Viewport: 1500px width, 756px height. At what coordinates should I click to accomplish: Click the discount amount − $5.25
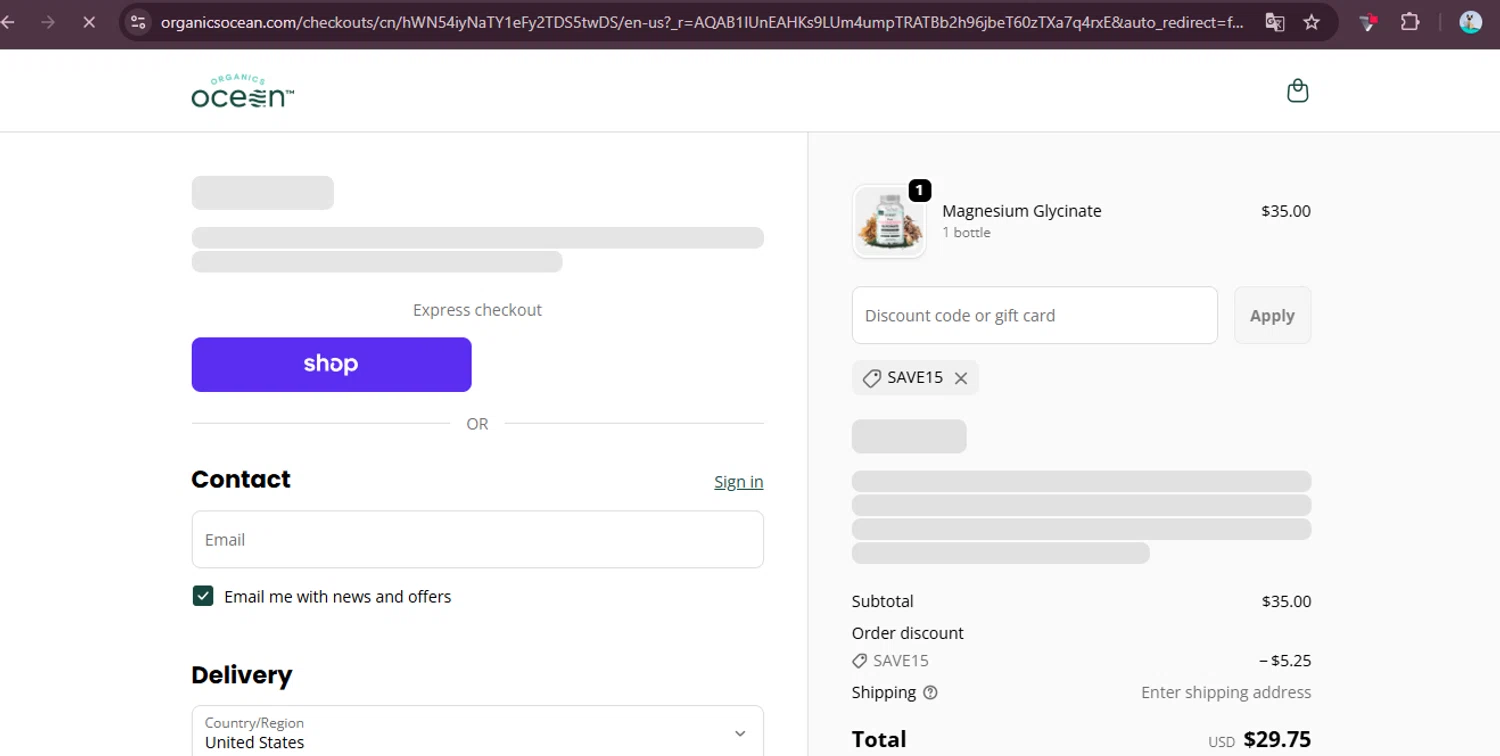click(x=1285, y=660)
